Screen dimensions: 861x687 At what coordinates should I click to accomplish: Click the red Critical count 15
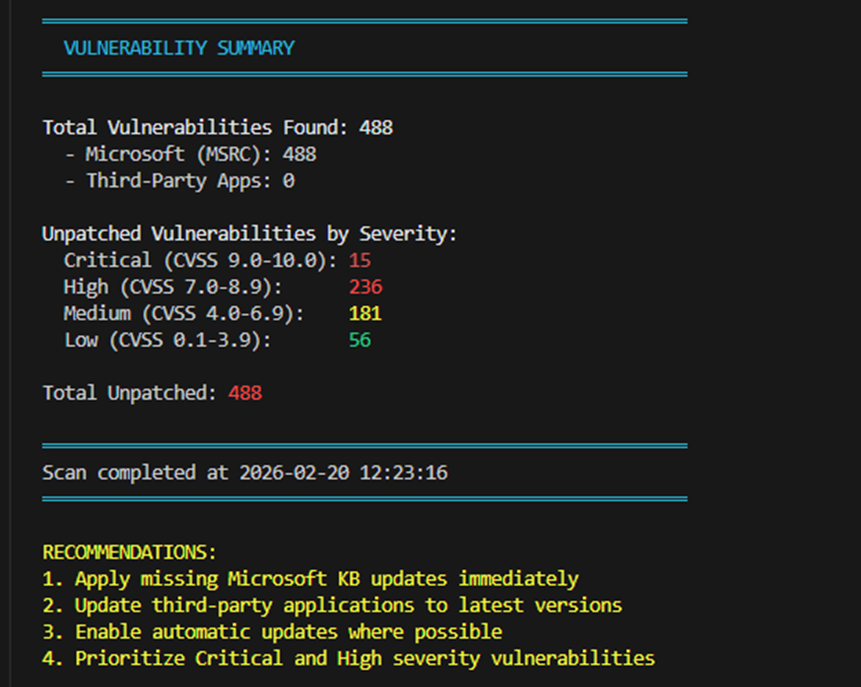tap(360, 261)
